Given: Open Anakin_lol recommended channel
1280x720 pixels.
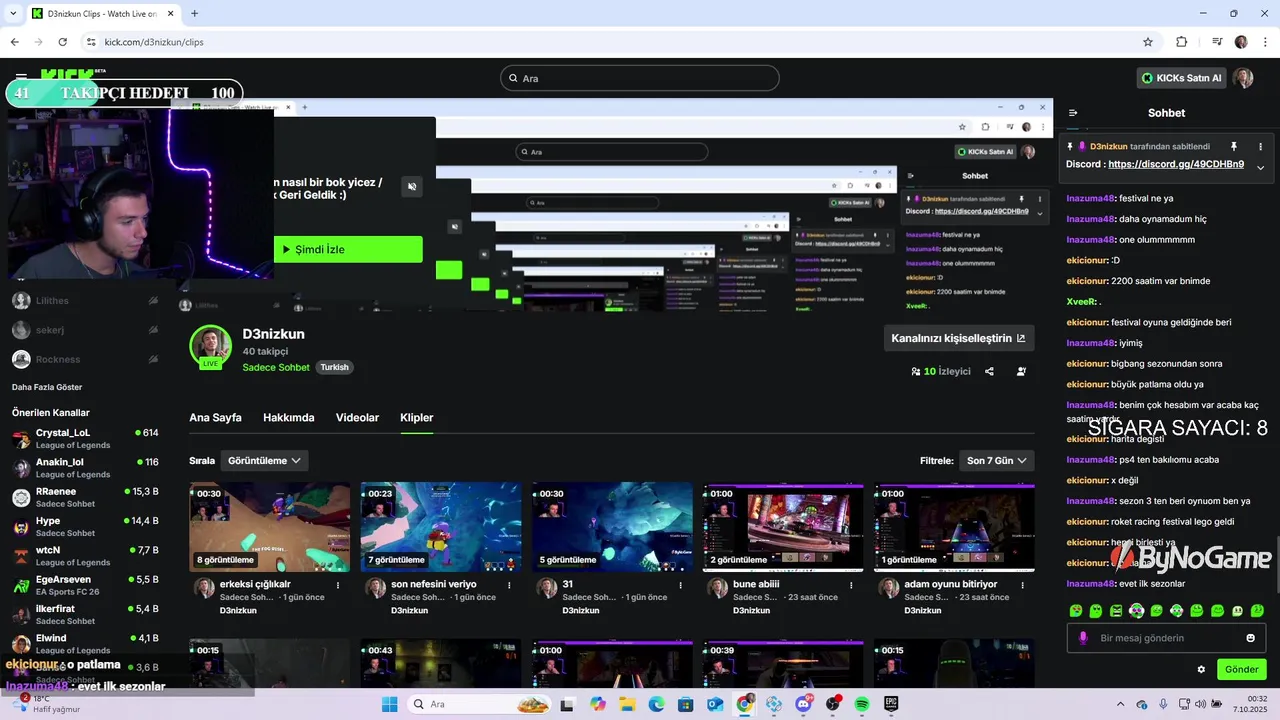Looking at the screenshot, I should pos(85,468).
